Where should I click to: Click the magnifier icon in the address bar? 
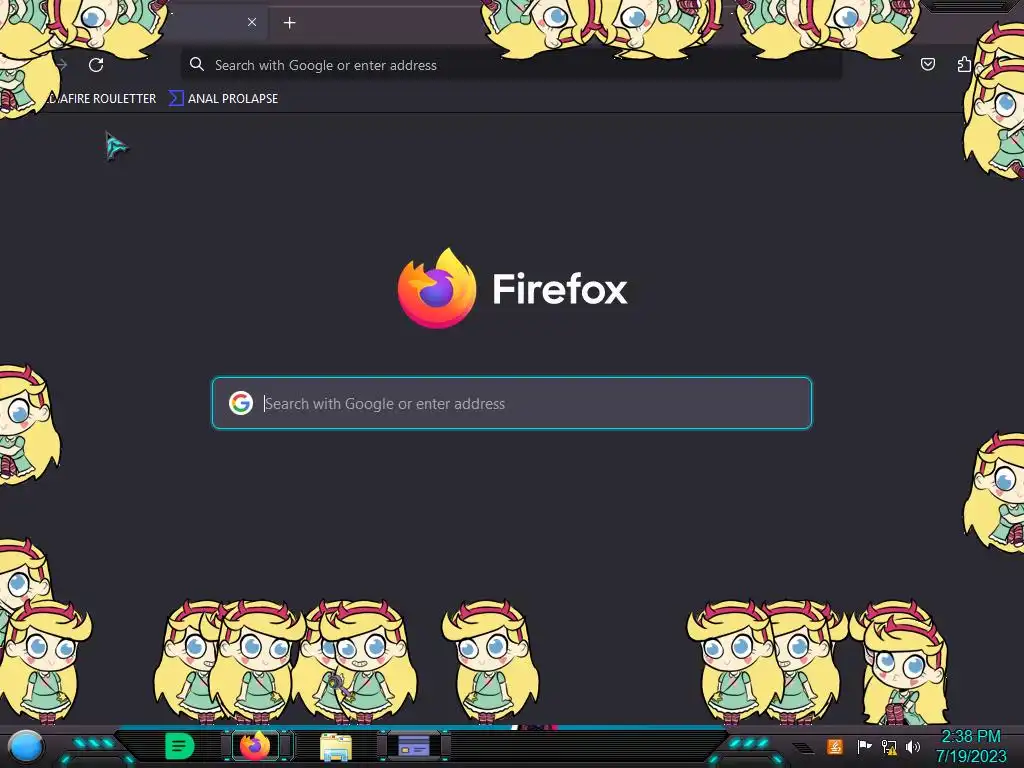[x=197, y=64]
